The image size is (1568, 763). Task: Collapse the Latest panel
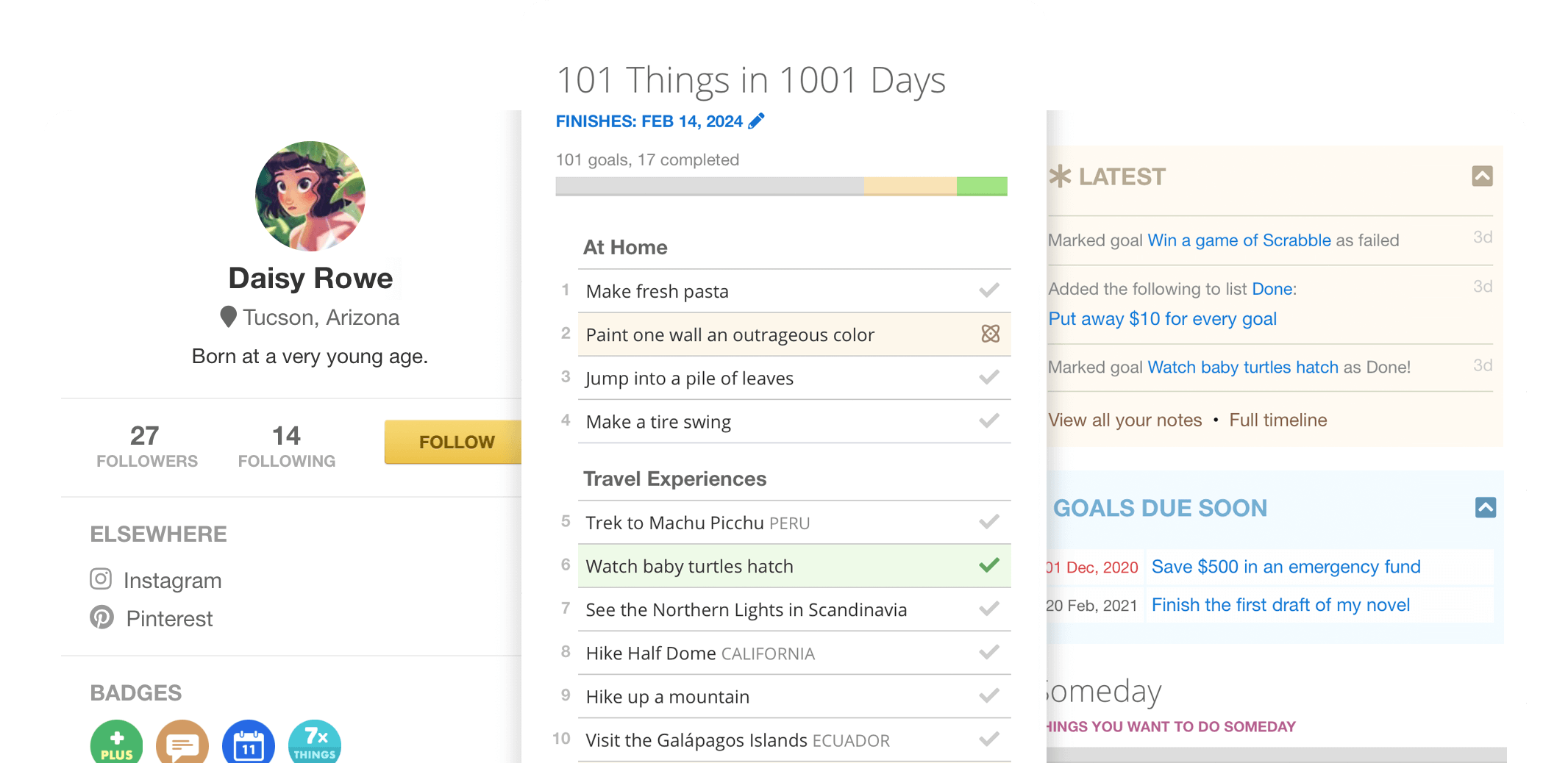[1482, 176]
